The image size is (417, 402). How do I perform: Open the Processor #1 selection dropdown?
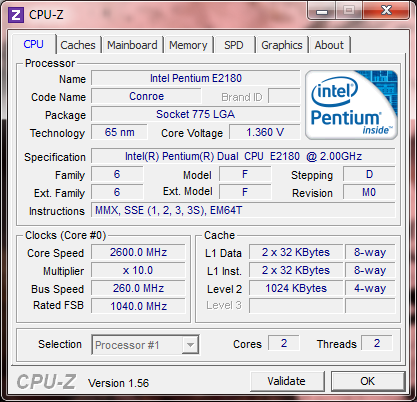145,345
